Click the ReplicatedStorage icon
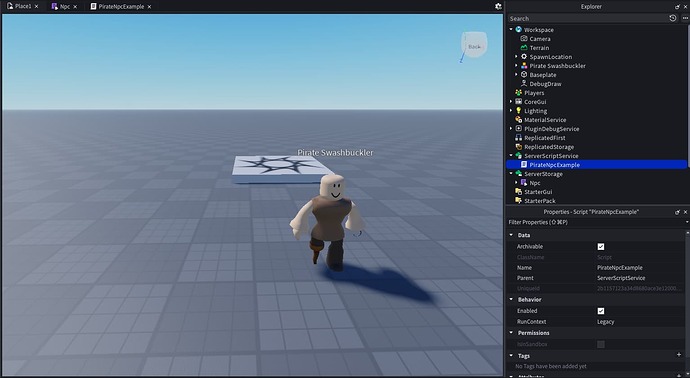The image size is (690, 378). (518, 147)
